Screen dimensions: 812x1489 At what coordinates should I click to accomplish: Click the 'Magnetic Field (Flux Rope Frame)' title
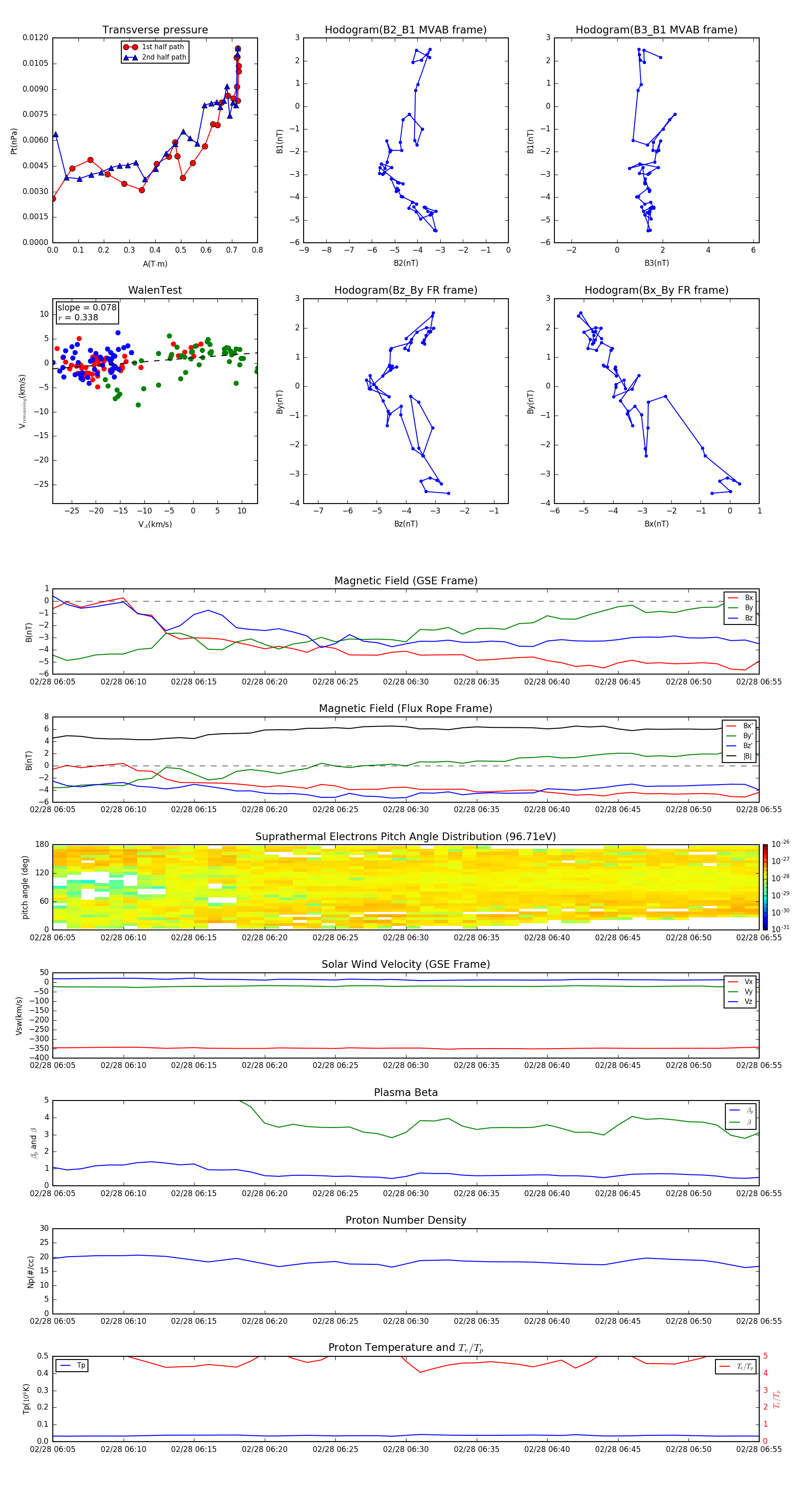[x=406, y=709]
